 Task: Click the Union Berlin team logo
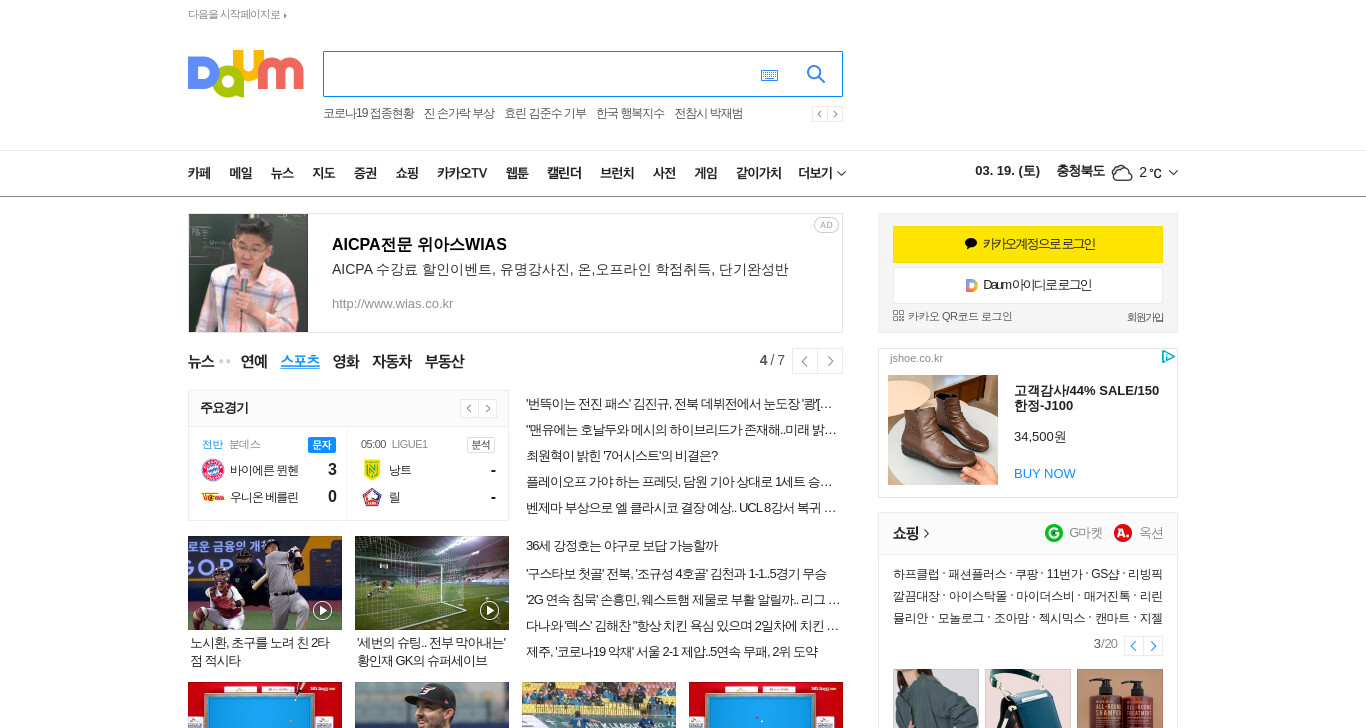coord(213,497)
